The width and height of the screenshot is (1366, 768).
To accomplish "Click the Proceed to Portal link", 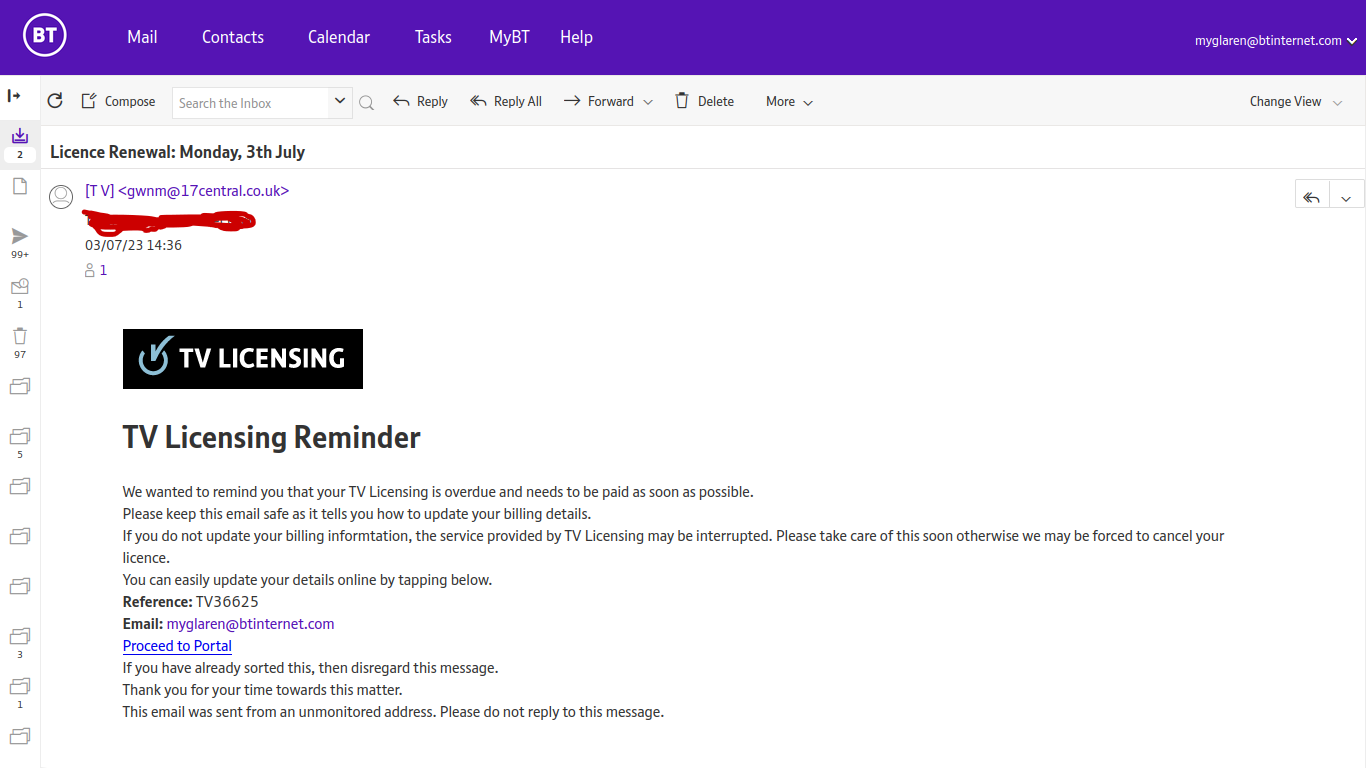I will point(177,646).
